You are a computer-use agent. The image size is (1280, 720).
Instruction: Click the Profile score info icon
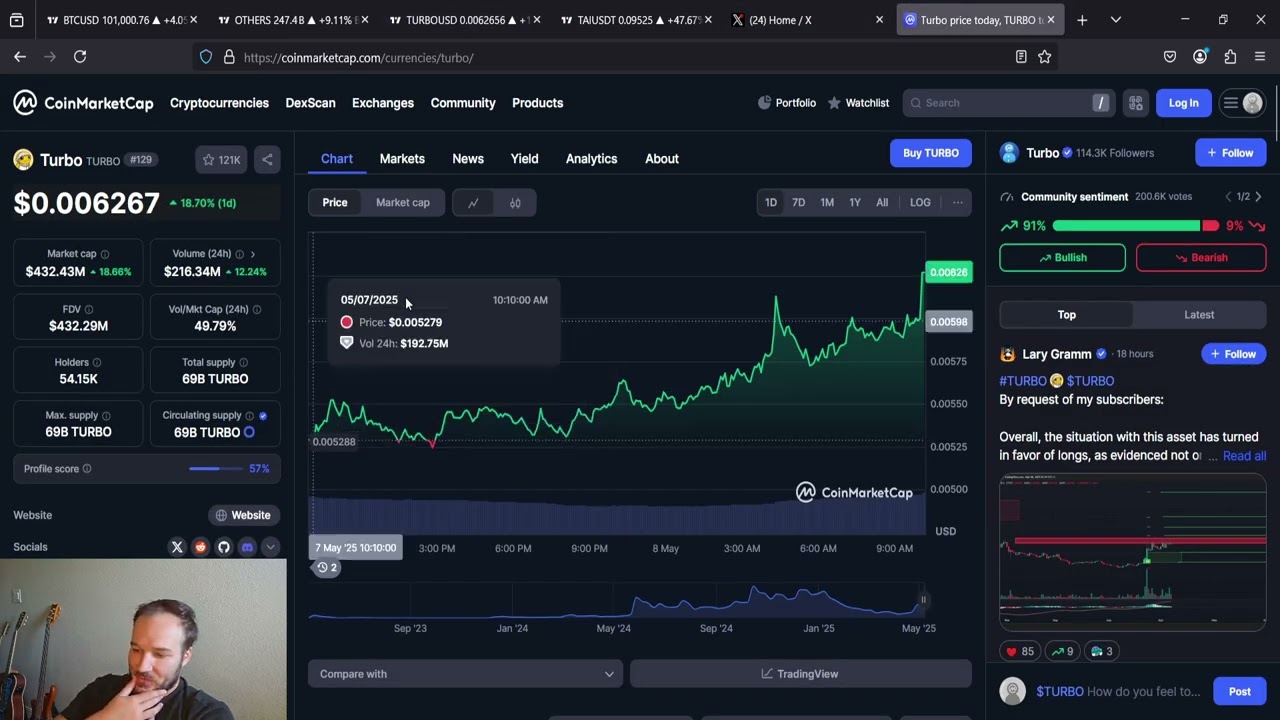point(87,469)
